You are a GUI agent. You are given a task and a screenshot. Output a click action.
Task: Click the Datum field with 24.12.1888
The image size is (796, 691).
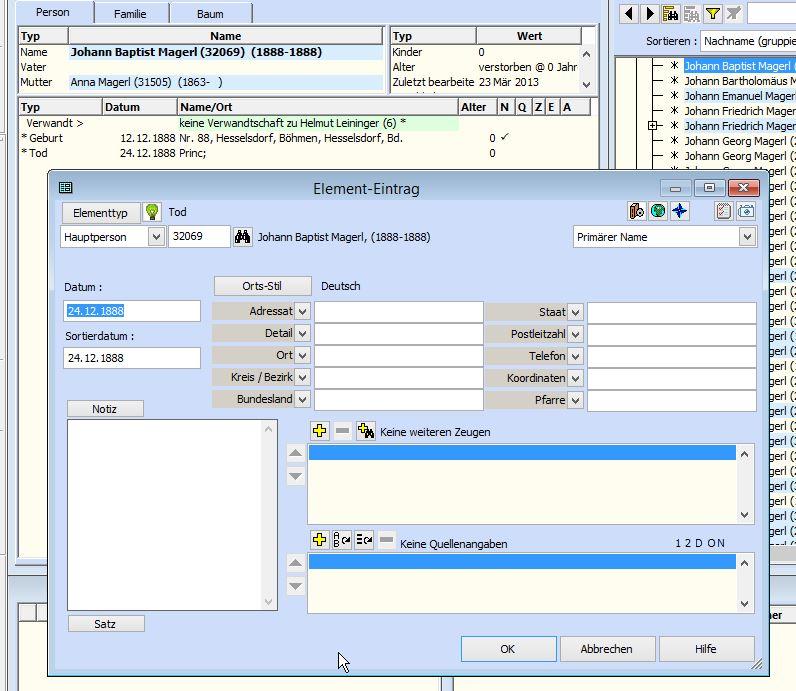(x=132, y=311)
